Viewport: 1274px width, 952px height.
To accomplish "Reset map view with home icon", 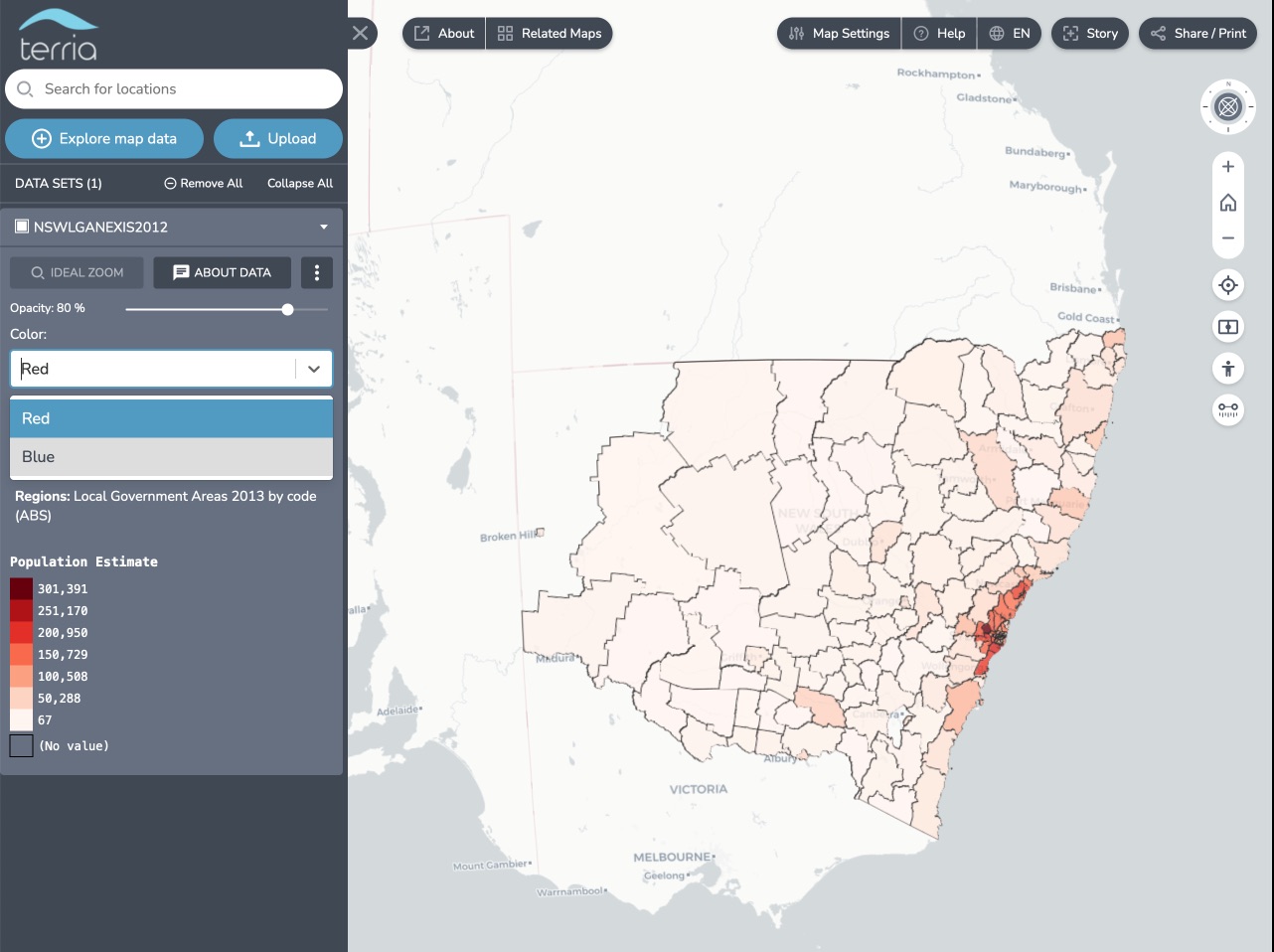I will pyautogui.click(x=1228, y=203).
